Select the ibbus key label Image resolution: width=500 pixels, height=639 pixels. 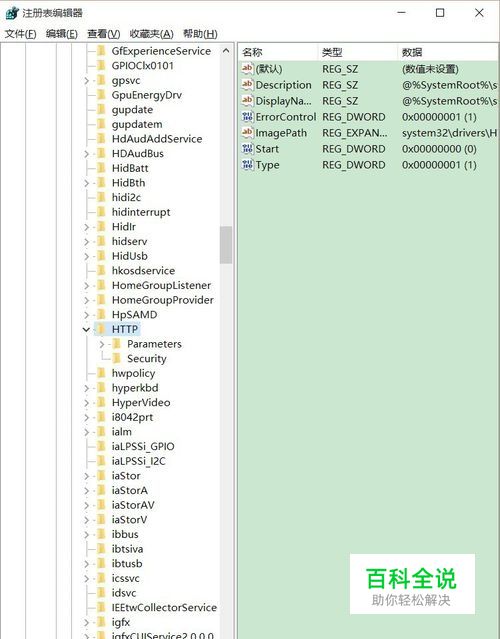[x=125, y=534]
